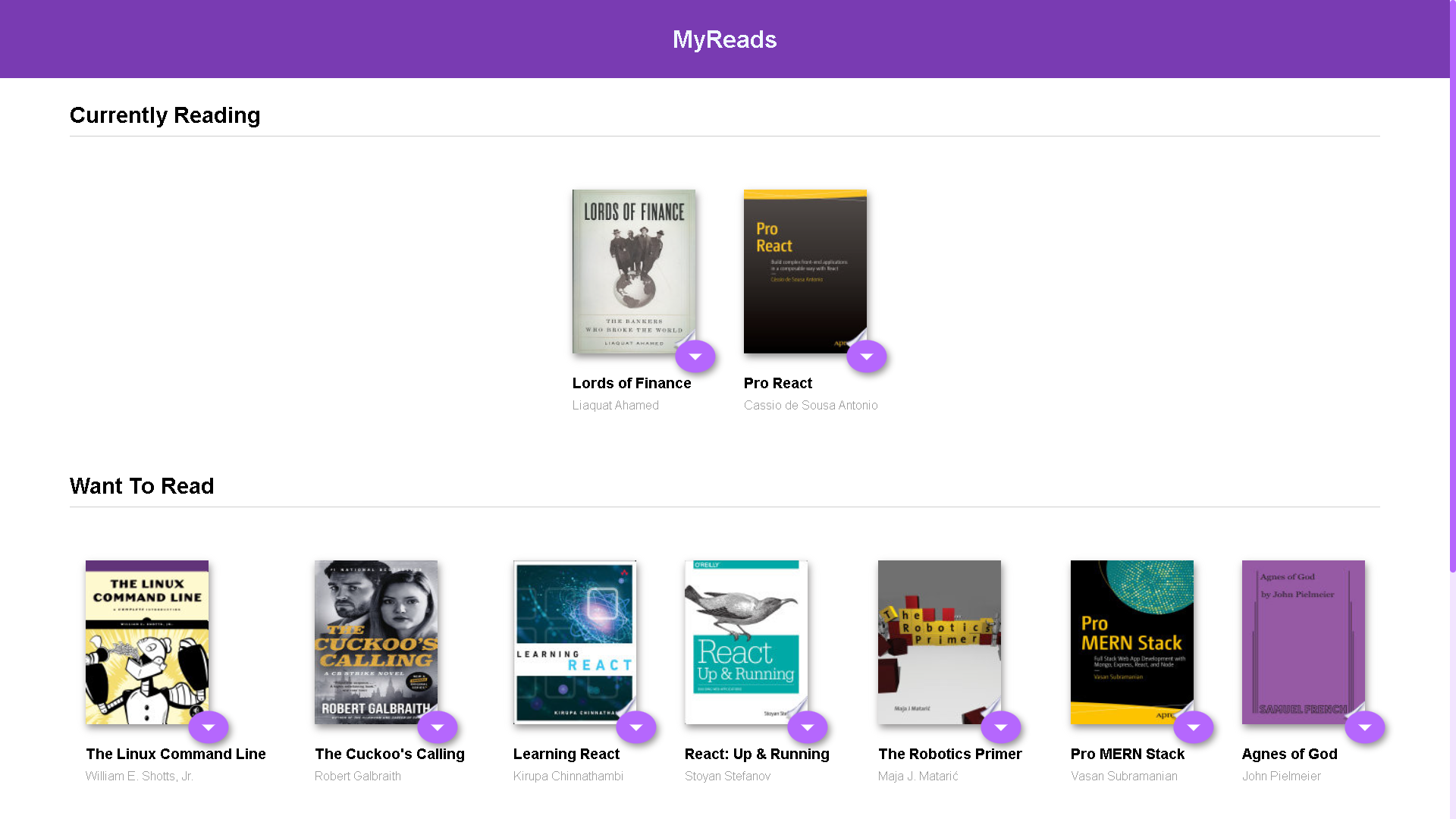This screenshot has height=819, width=1456.
Task: Click author name Stoyan Stefanov
Action: point(727,776)
